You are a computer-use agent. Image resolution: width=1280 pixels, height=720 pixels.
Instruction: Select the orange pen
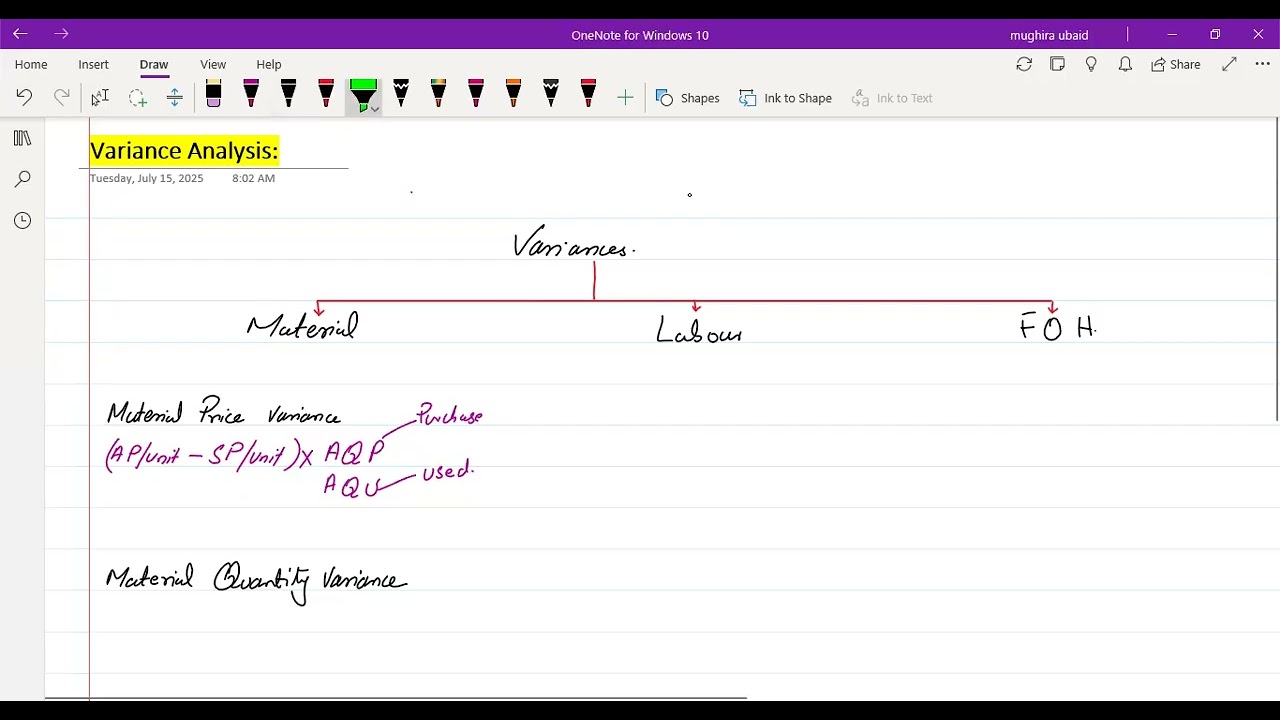[x=513, y=94]
